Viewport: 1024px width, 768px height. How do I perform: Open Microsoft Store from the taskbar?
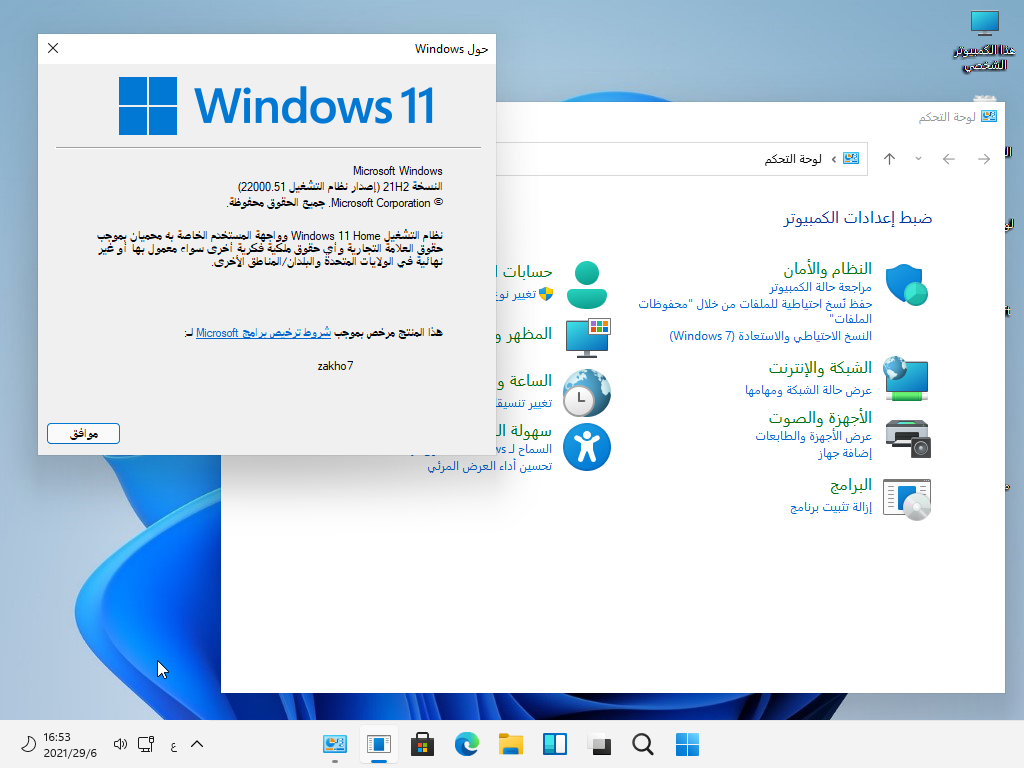(423, 744)
